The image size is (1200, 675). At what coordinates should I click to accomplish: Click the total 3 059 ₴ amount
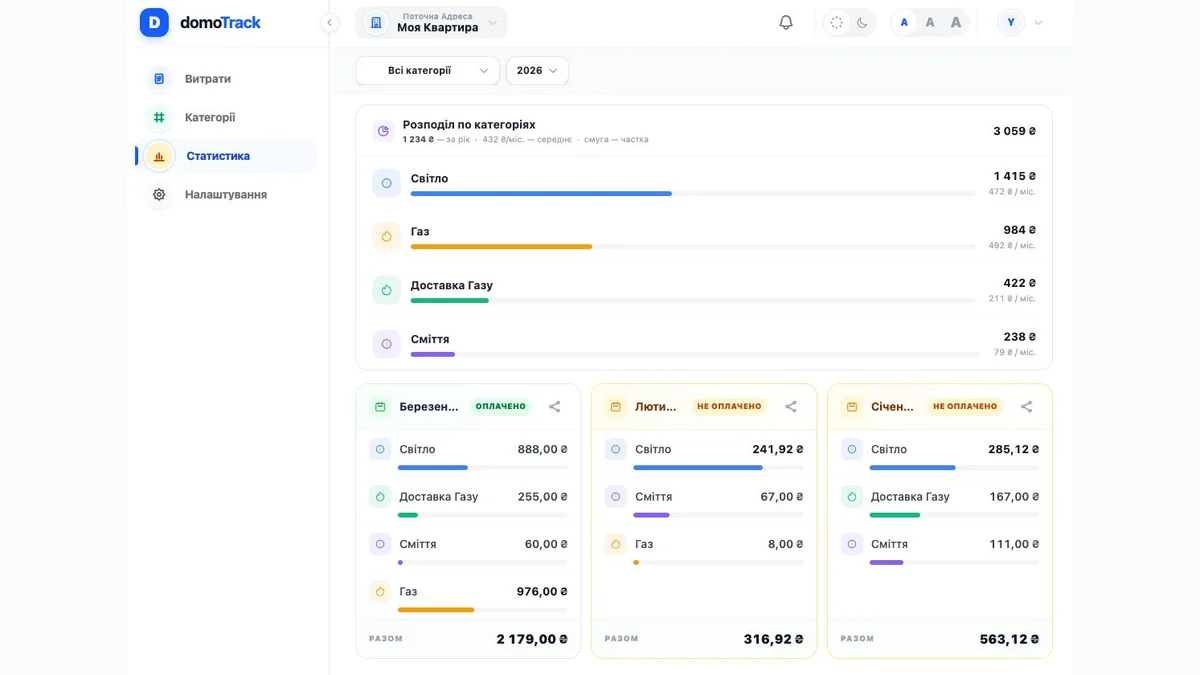(1014, 131)
